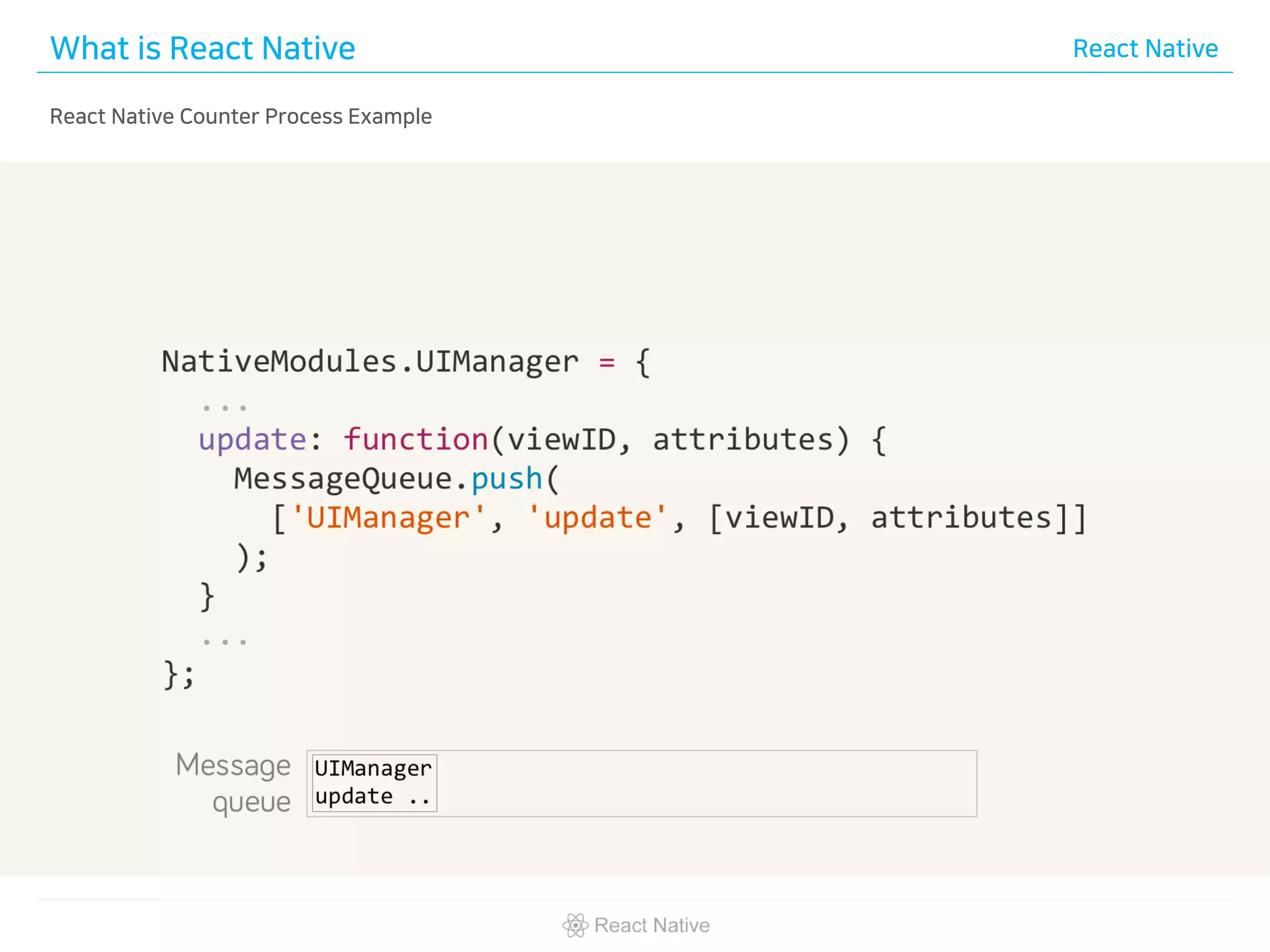This screenshot has height=952, width=1270.
Task: Click the 'UIManager update ..' queue item box
Action: pyautogui.click(x=375, y=783)
